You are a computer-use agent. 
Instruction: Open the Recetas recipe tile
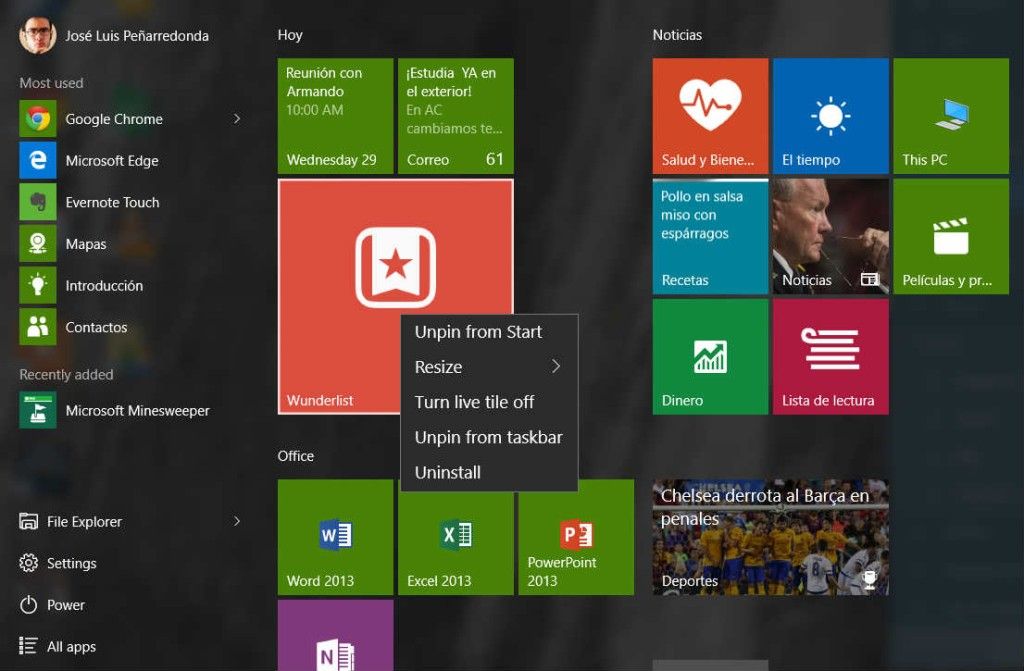point(710,237)
